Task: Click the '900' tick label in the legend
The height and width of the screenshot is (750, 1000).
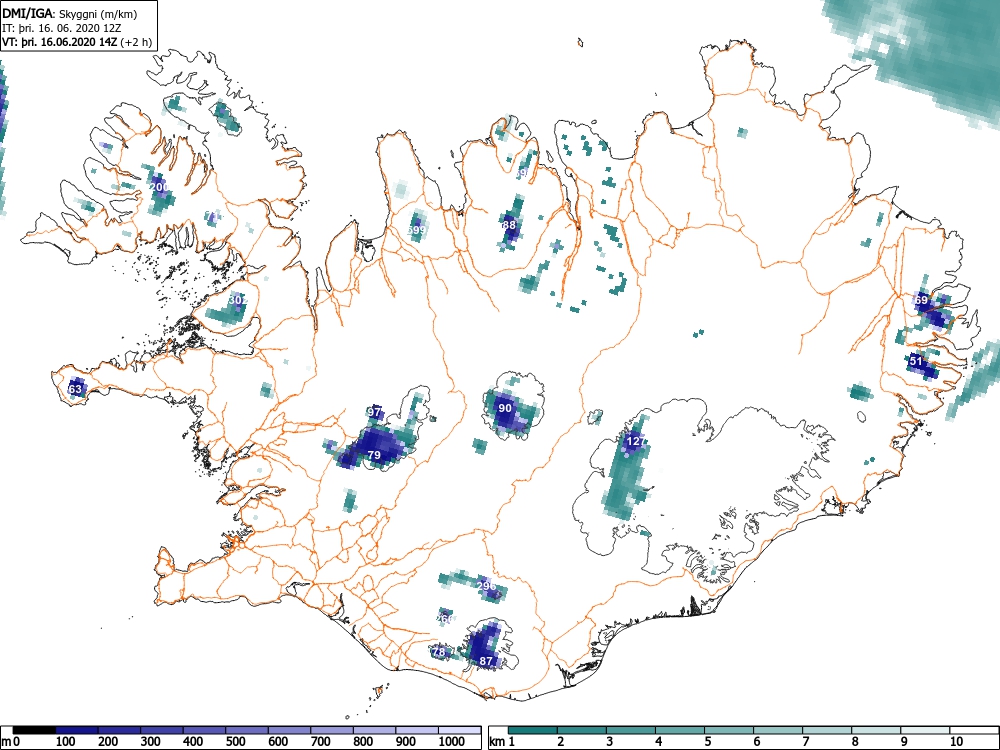Action: coord(405,742)
